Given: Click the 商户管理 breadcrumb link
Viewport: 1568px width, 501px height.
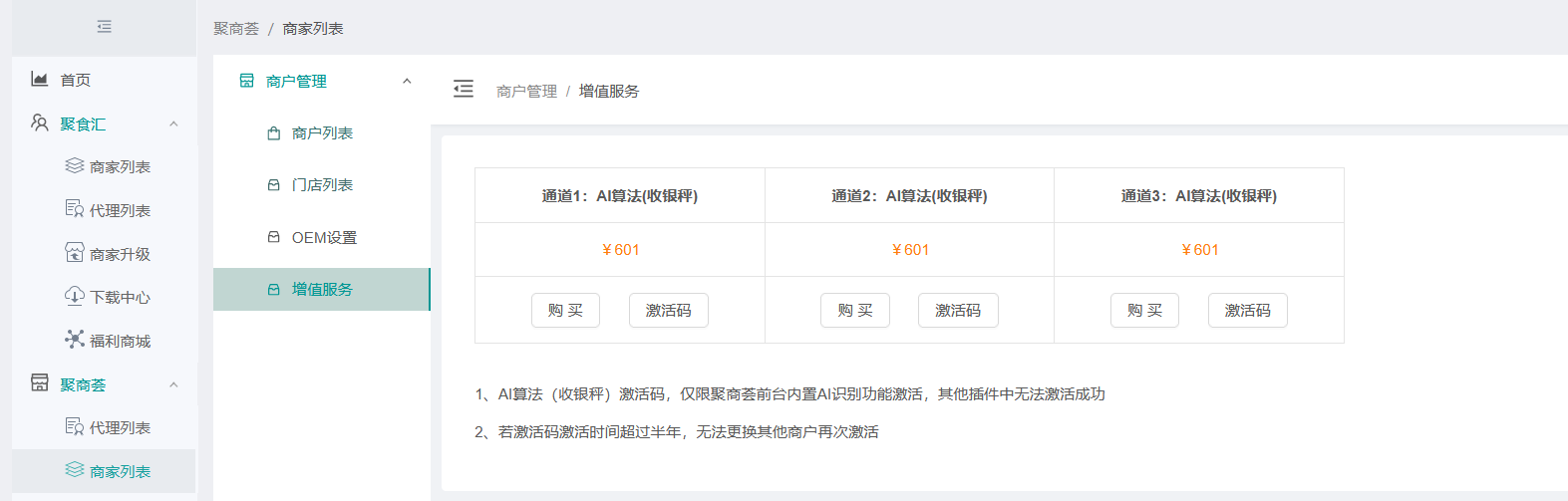Looking at the screenshot, I should [527, 91].
